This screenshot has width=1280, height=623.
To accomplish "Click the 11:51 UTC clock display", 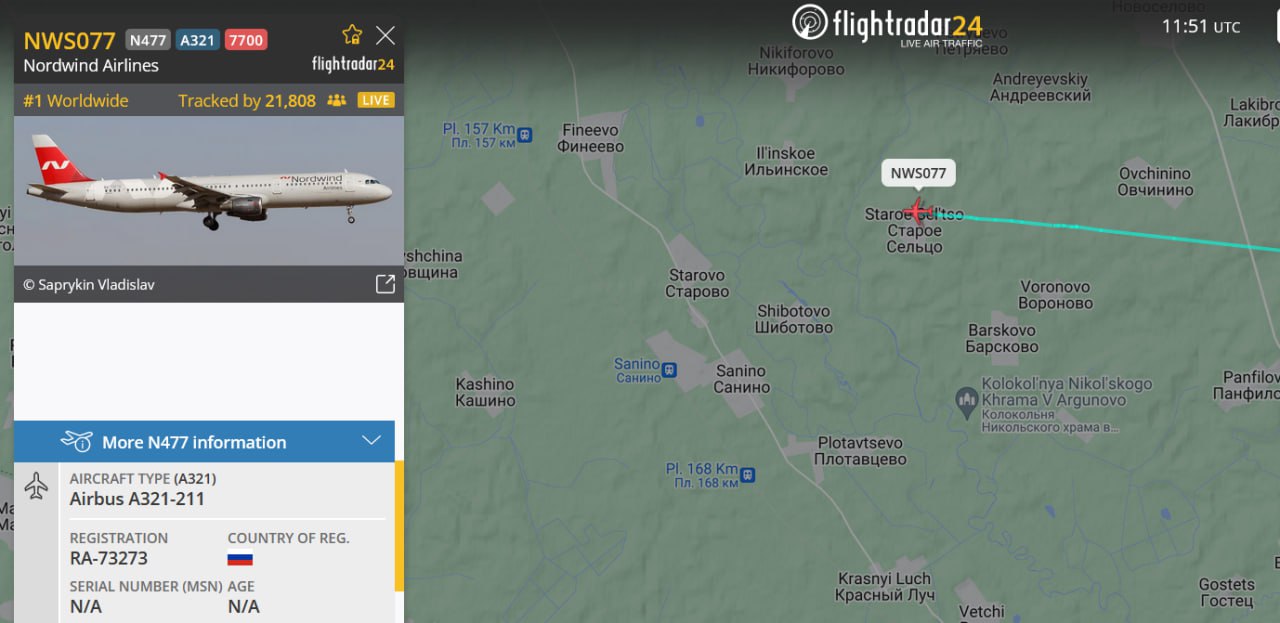I will pos(1201,27).
